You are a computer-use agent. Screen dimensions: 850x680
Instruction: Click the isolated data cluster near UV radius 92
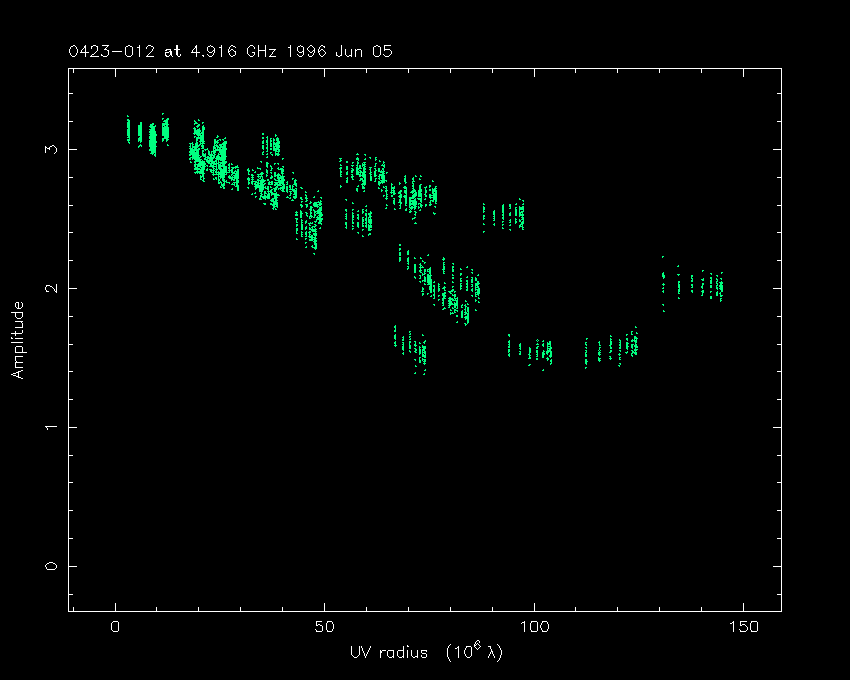[504, 215]
